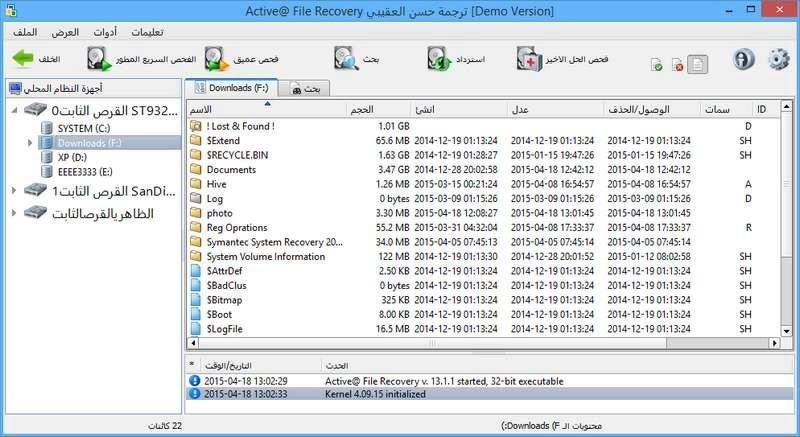Click the $Bitmap file icon
The height and width of the screenshot is (437, 800).
tap(195, 300)
